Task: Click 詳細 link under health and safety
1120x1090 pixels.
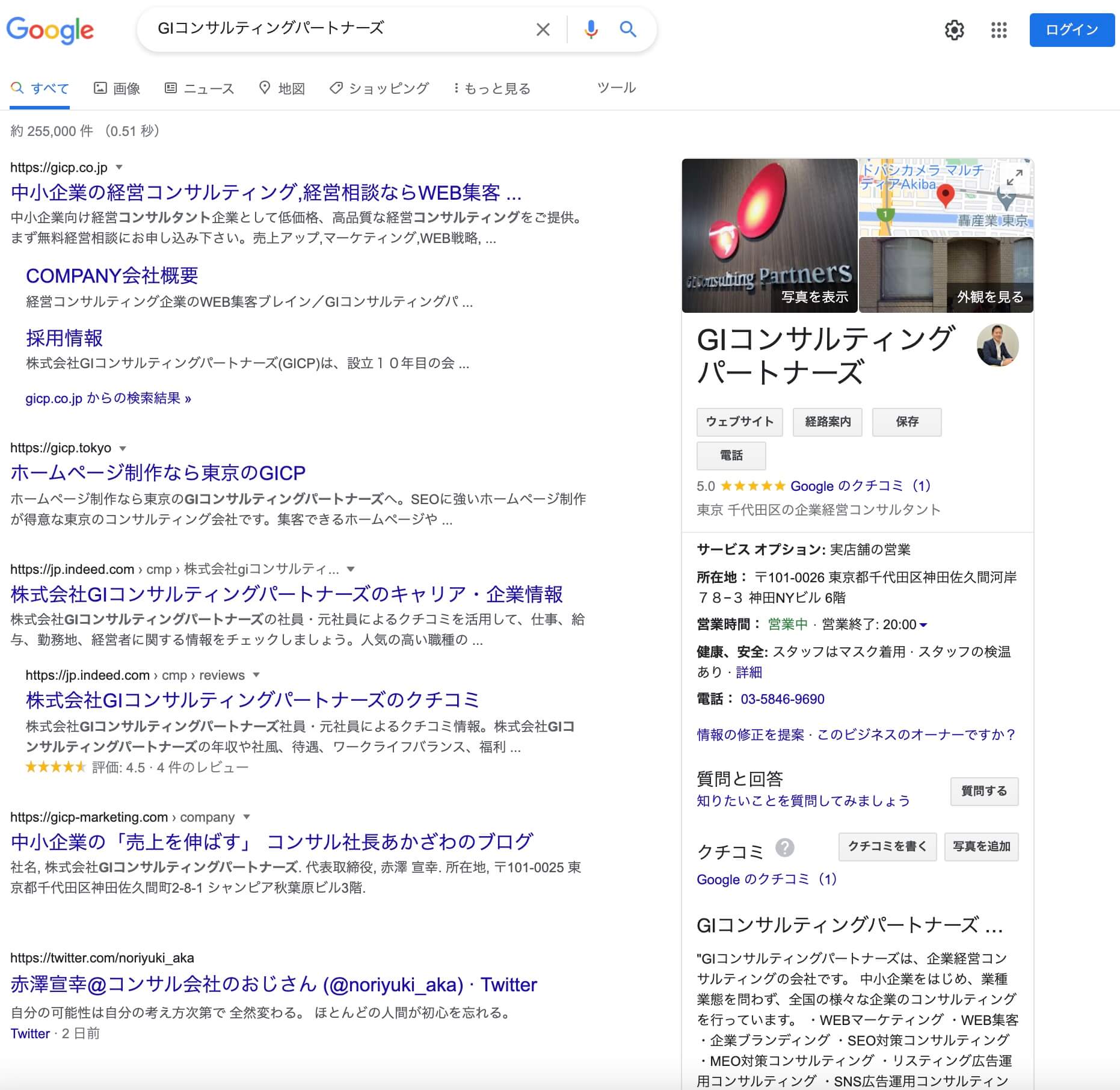Action: 749,673
